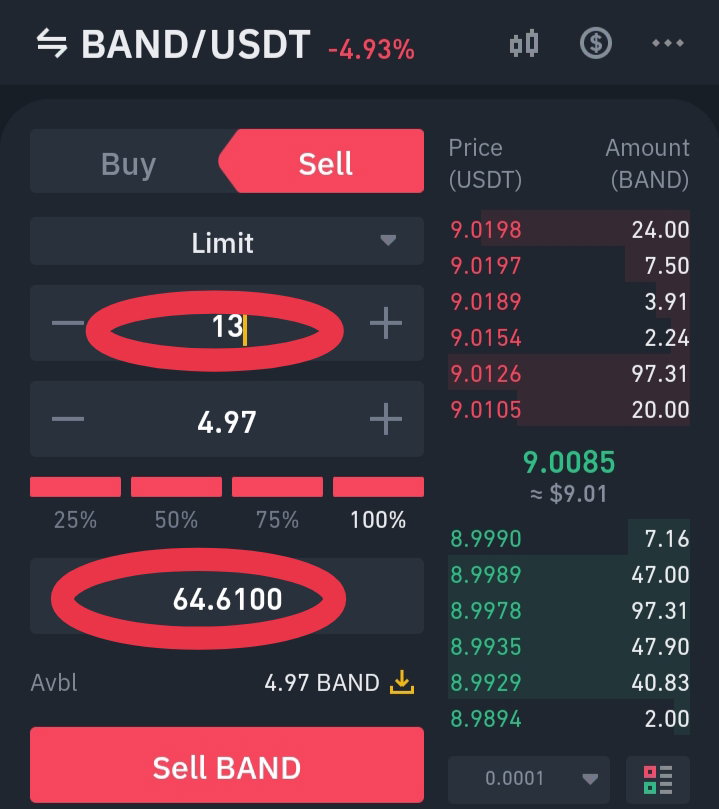Switch order book layout view icon
This screenshot has width=719, height=809.
658,779
